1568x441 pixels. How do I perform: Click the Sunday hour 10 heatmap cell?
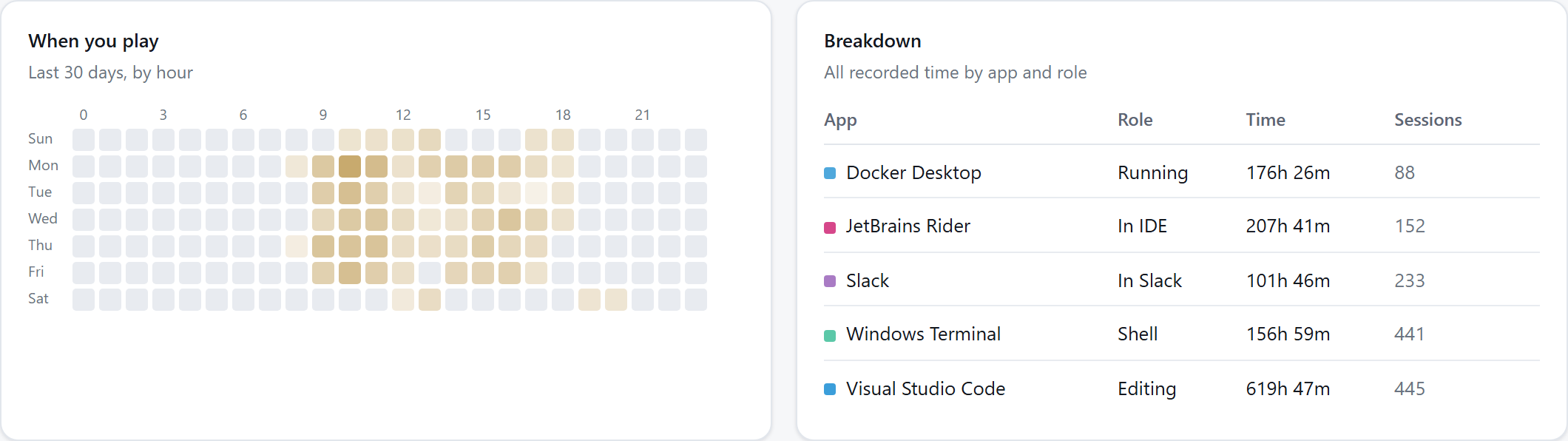pyautogui.click(x=350, y=140)
